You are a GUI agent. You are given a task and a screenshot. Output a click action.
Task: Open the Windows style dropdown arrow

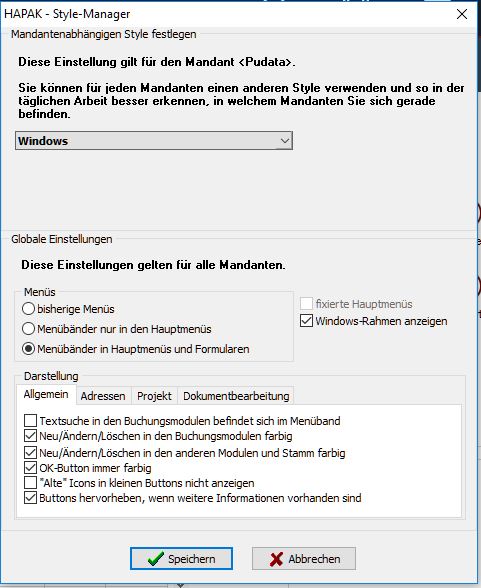tap(285, 141)
